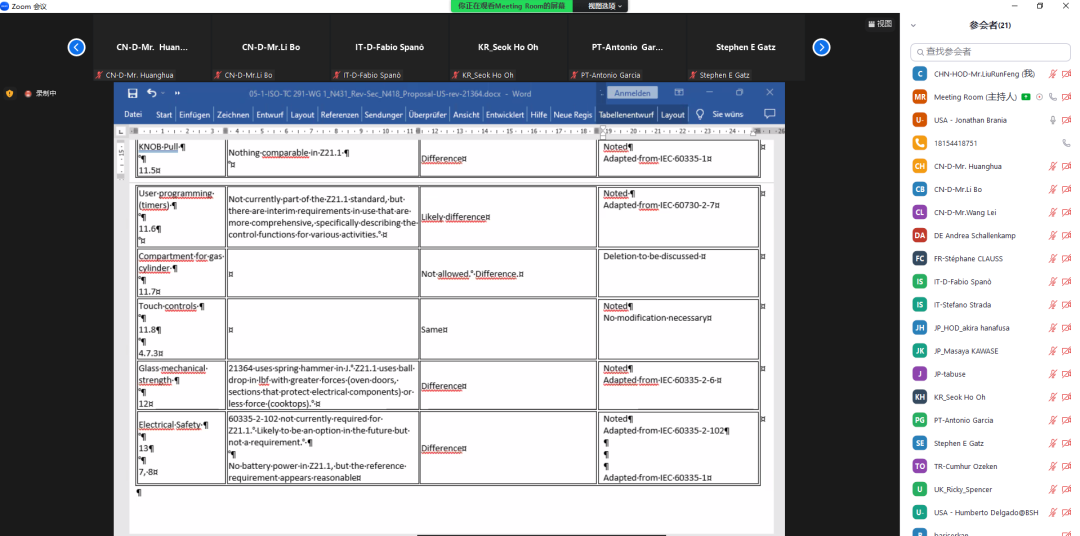
Task: Click the orange phone avatar for 18154418751
Action: click(x=920, y=143)
